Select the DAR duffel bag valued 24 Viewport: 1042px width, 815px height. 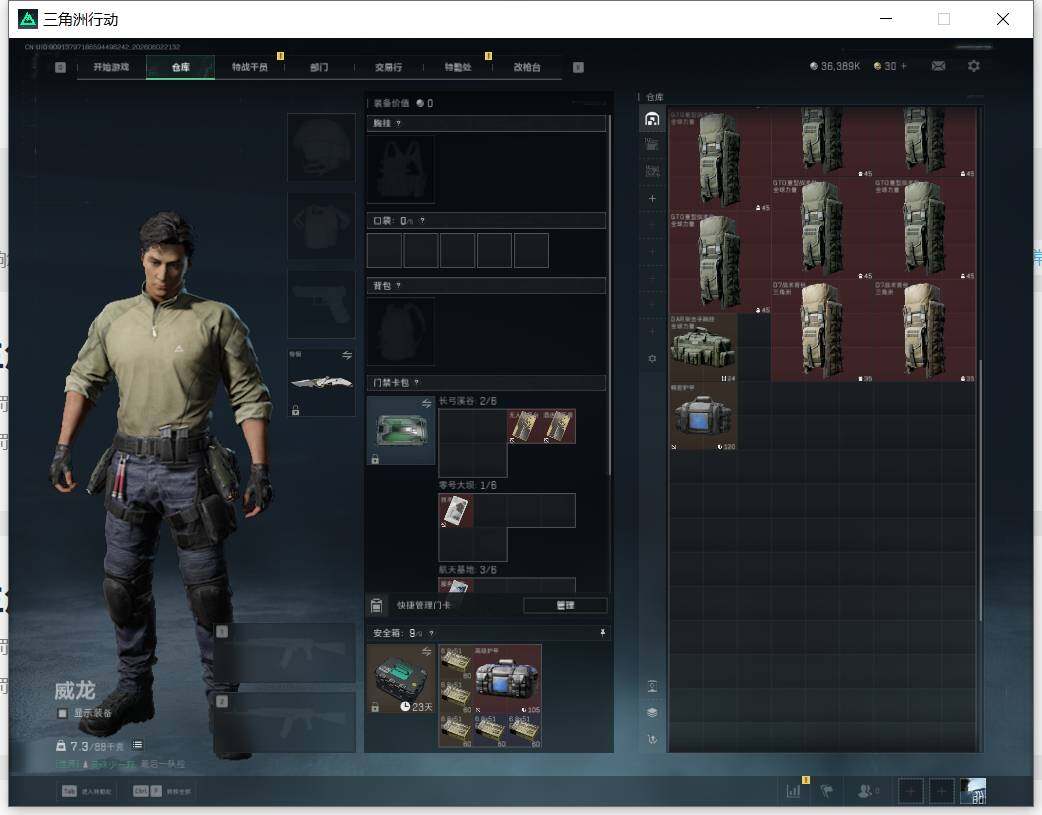(703, 348)
